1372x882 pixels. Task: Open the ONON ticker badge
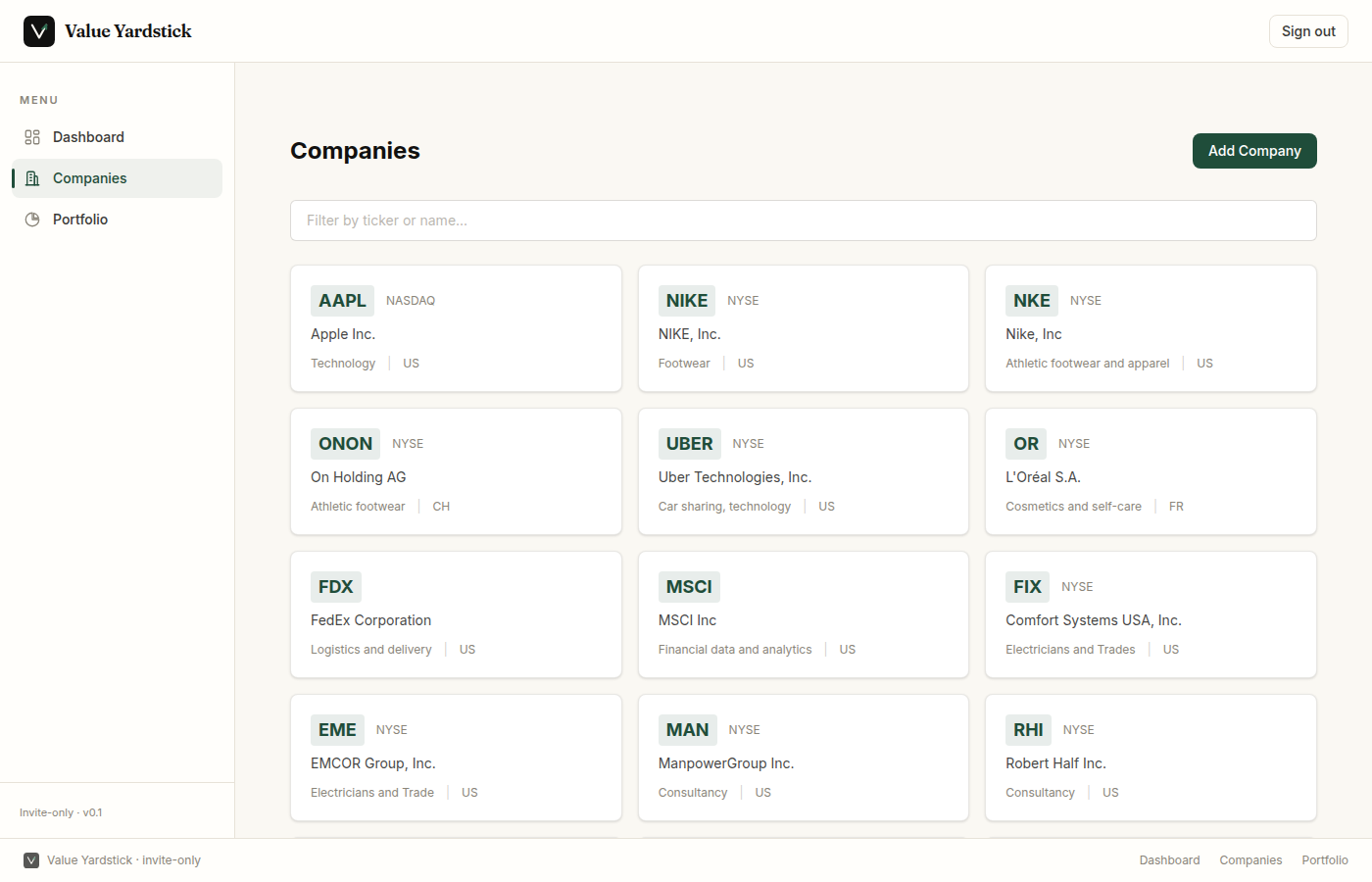coord(346,444)
